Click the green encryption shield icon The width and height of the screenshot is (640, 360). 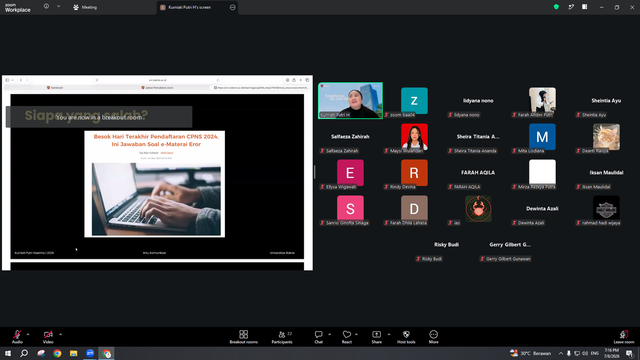pyautogui.click(x=556, y=7)
